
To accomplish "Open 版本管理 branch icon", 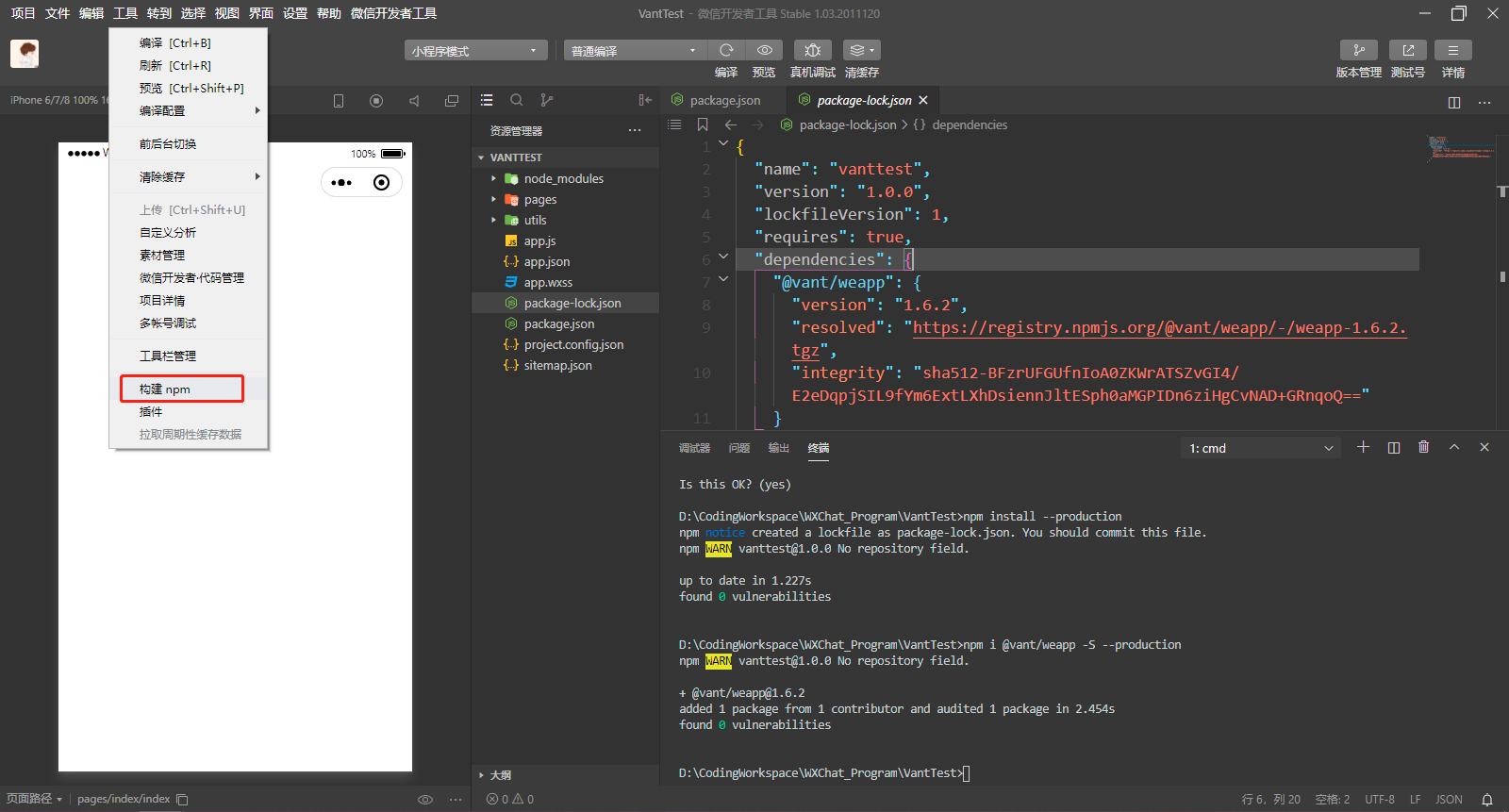I will coord(1358,50).
